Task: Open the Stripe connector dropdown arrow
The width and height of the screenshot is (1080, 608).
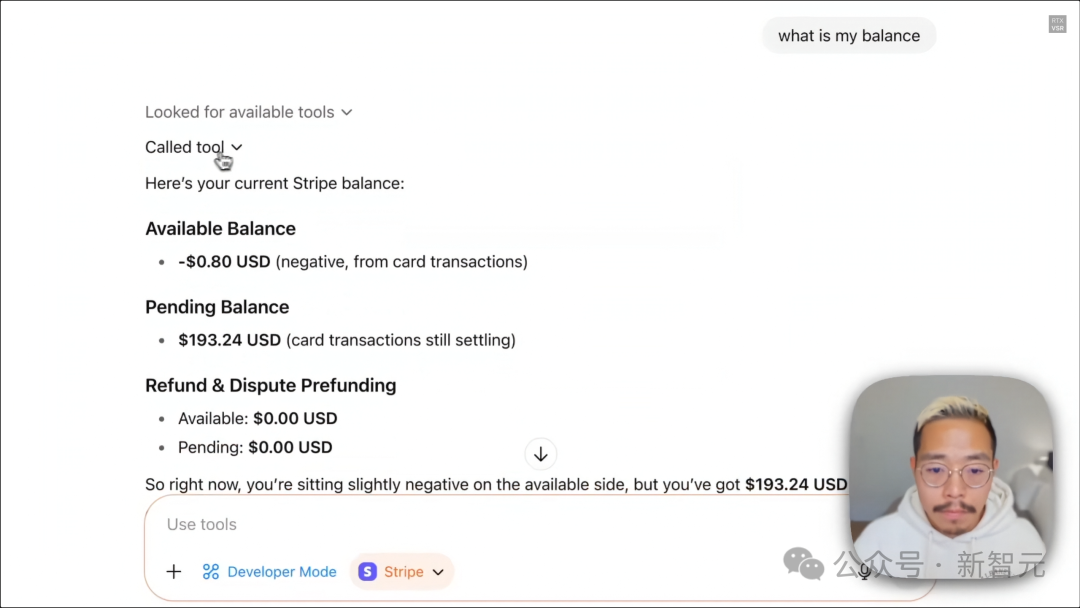Action: pyautogui.click(x=438, y=572)
